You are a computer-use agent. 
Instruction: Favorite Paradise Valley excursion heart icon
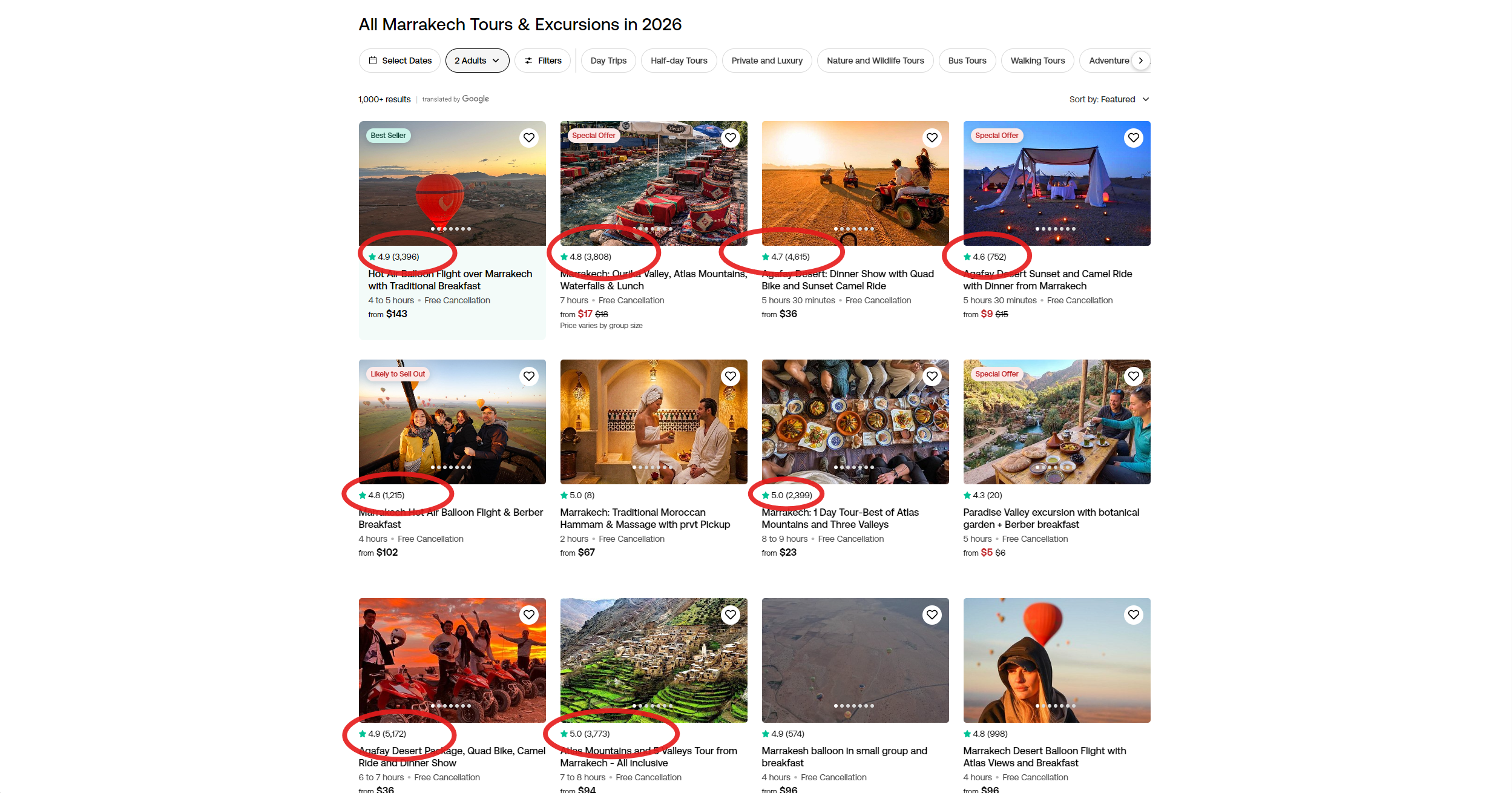[1133, 377]
